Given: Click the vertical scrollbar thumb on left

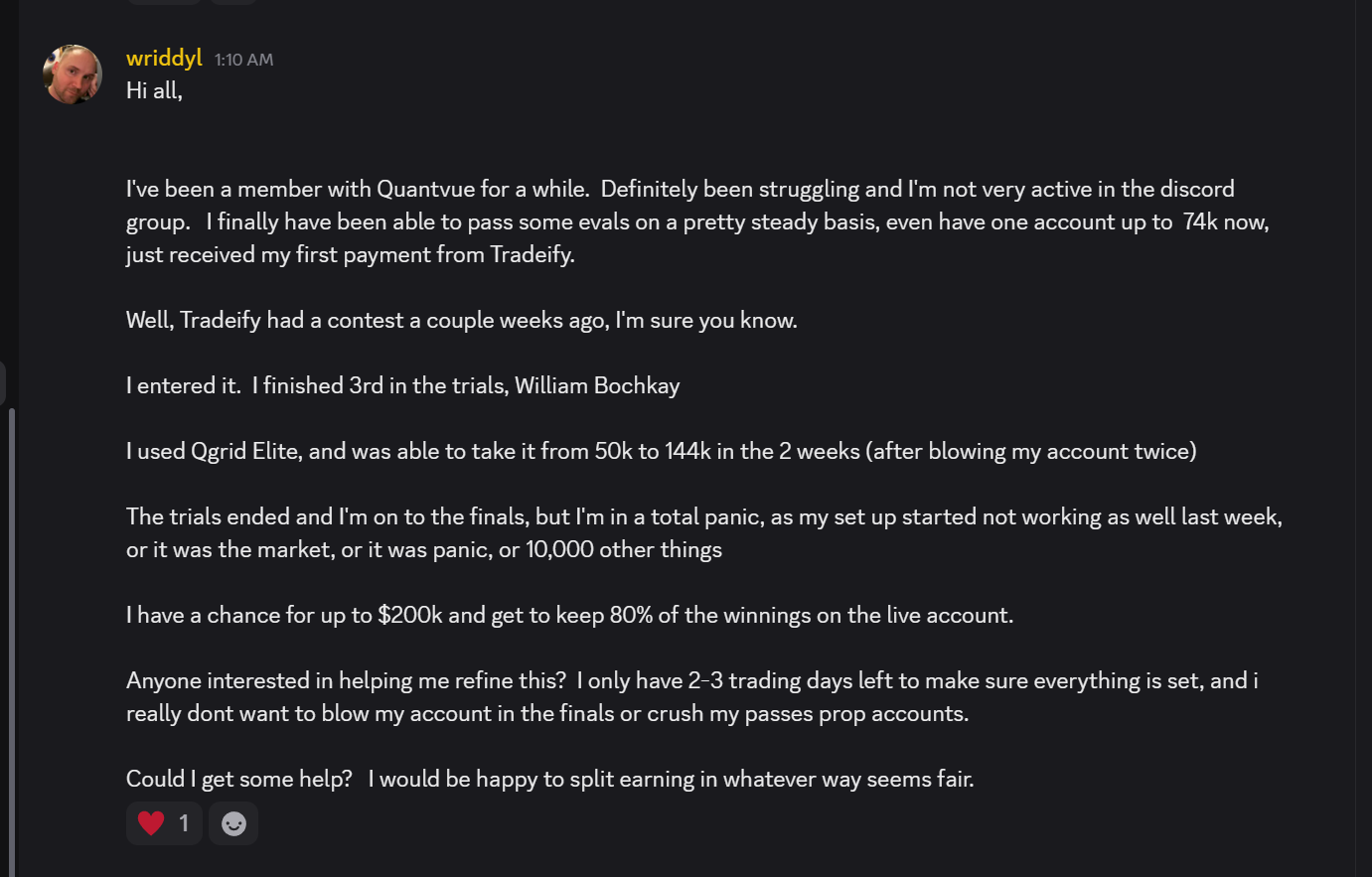Looking at the screenshot, I should [x=11, y=636].
